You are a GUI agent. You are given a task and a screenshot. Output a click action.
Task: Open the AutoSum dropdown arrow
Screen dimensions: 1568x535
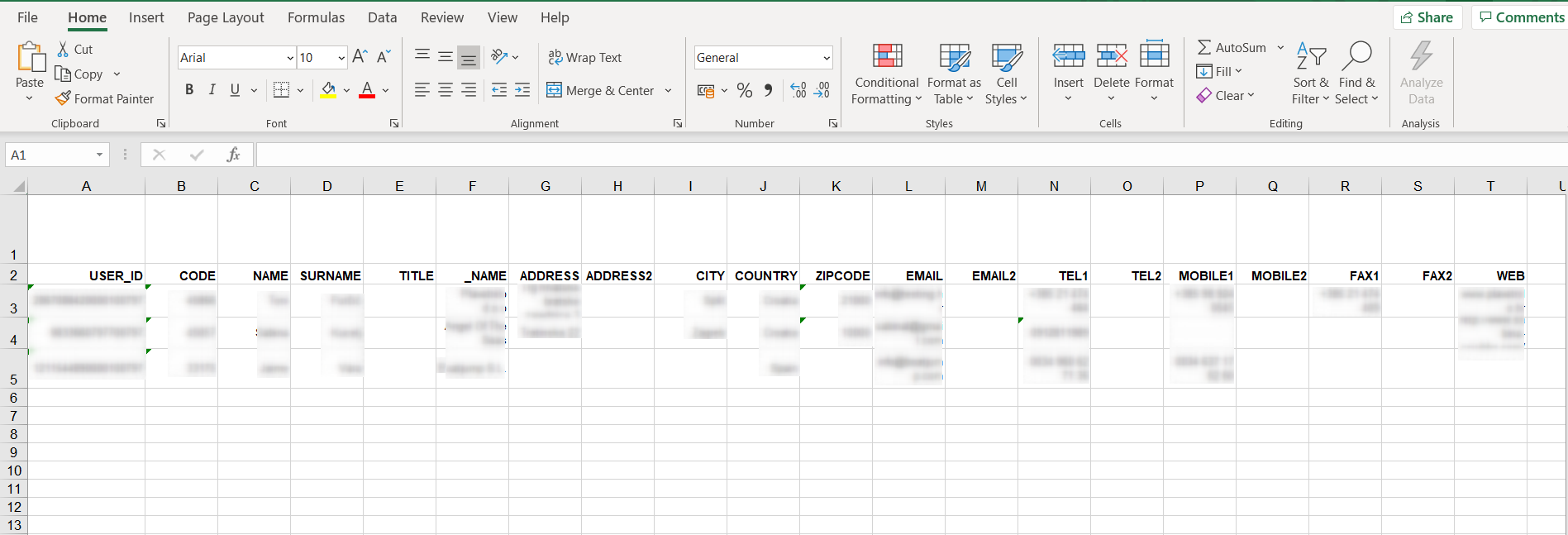[1280, 48]
